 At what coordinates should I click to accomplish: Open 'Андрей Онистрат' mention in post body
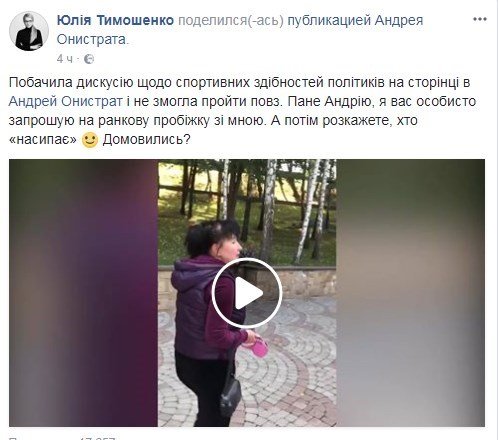(66, 101)
